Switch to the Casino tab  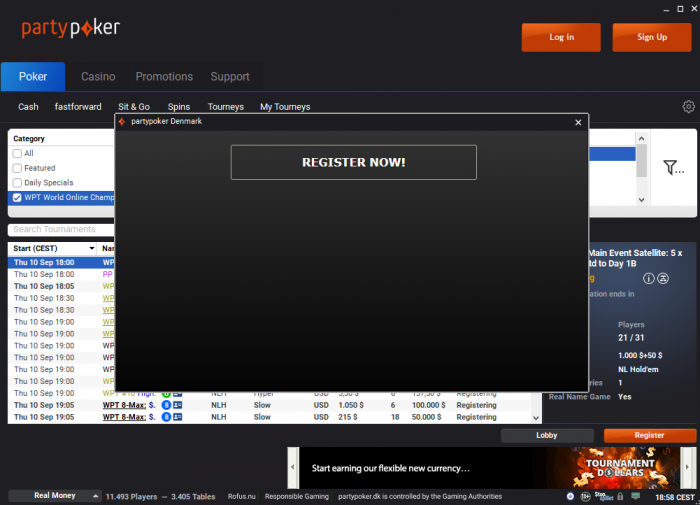click(x=98, y=77)
